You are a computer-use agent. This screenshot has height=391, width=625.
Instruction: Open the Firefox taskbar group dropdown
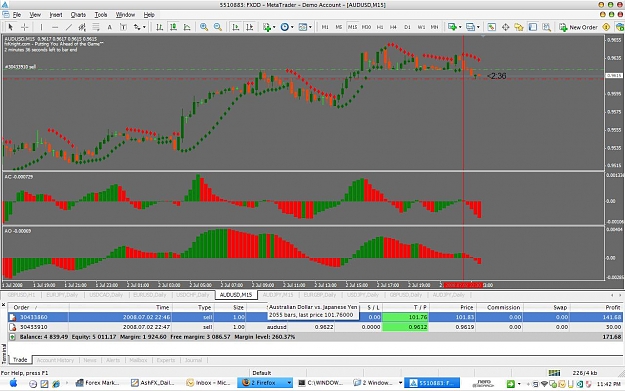click(289, 383)
